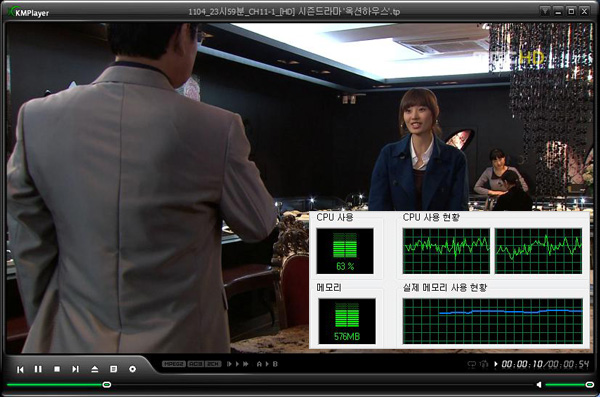
Task: Skip to the next track
Action: point(75,369)
